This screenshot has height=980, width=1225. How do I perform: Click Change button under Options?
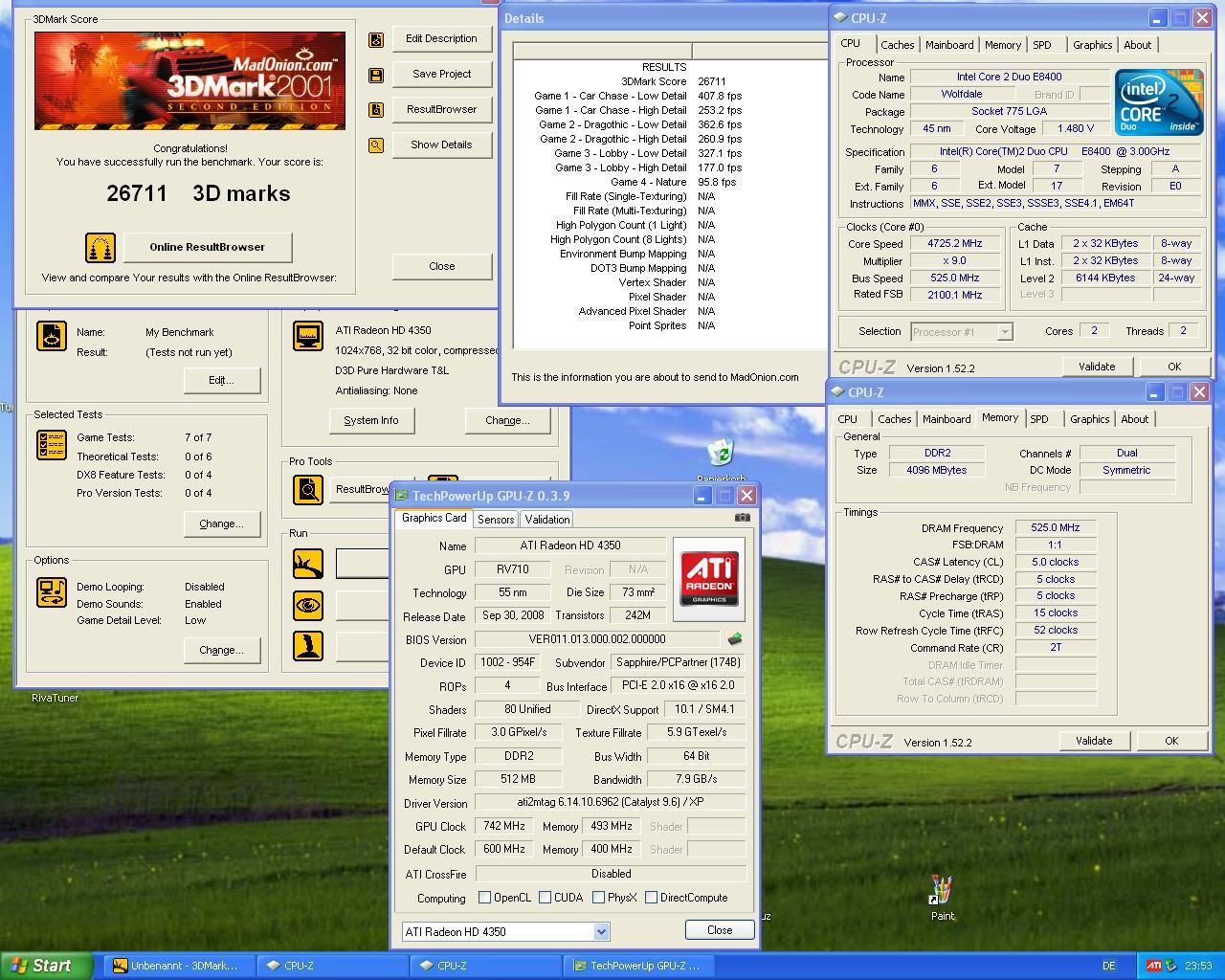[221, 650]
